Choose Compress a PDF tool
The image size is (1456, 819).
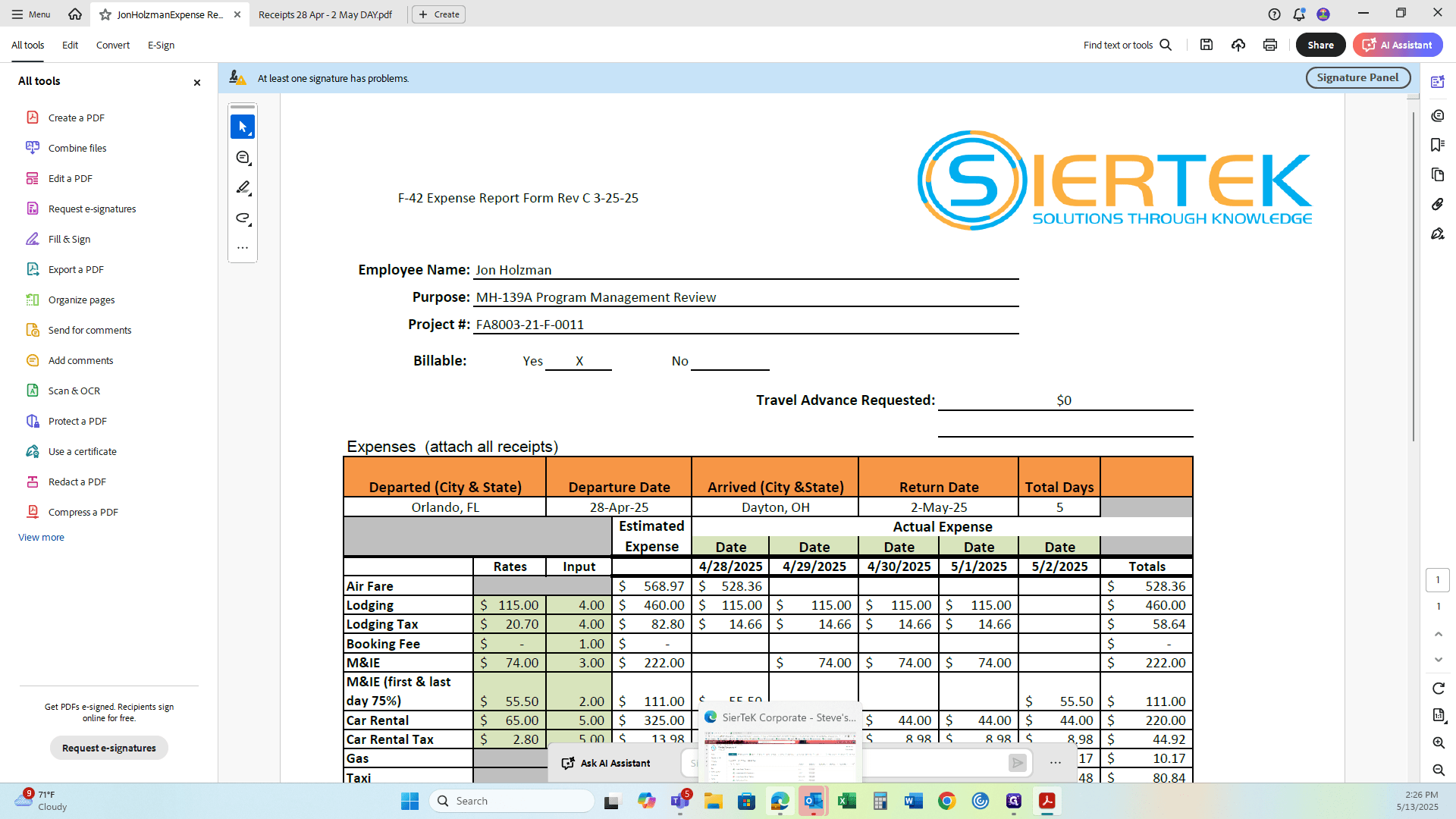[83, 512]
